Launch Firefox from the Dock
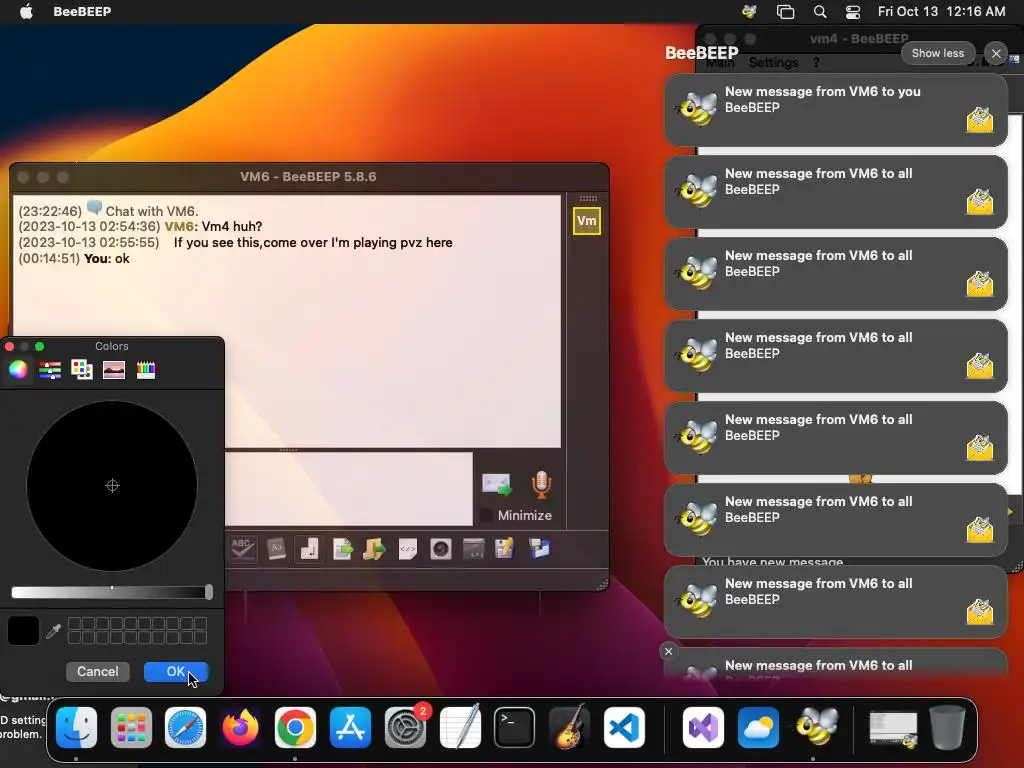Viewport: 1024px width, 768px height. tap(240, 727)
